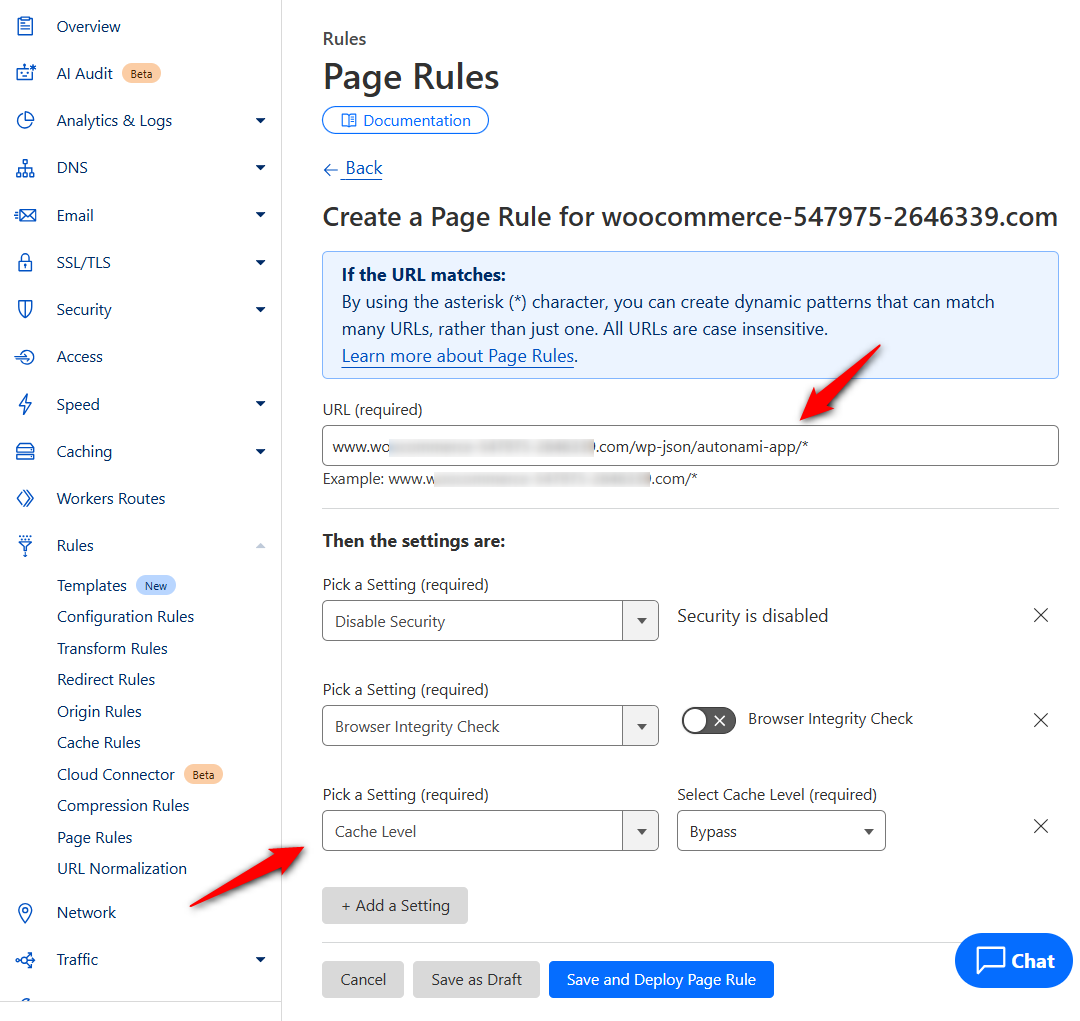Click into the URL input field

coord(690,446)
